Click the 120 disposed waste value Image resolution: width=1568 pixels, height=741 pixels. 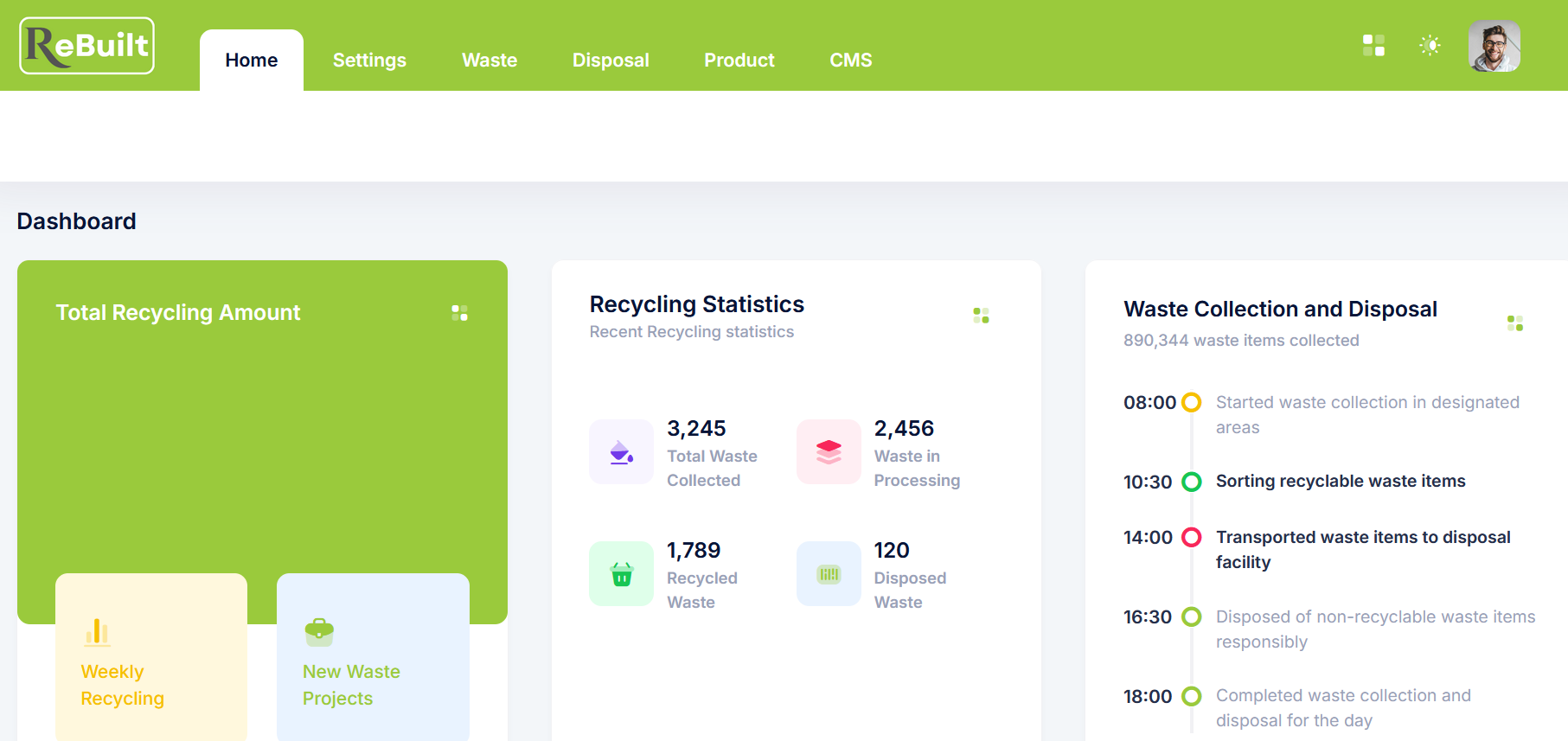point(892,550)
